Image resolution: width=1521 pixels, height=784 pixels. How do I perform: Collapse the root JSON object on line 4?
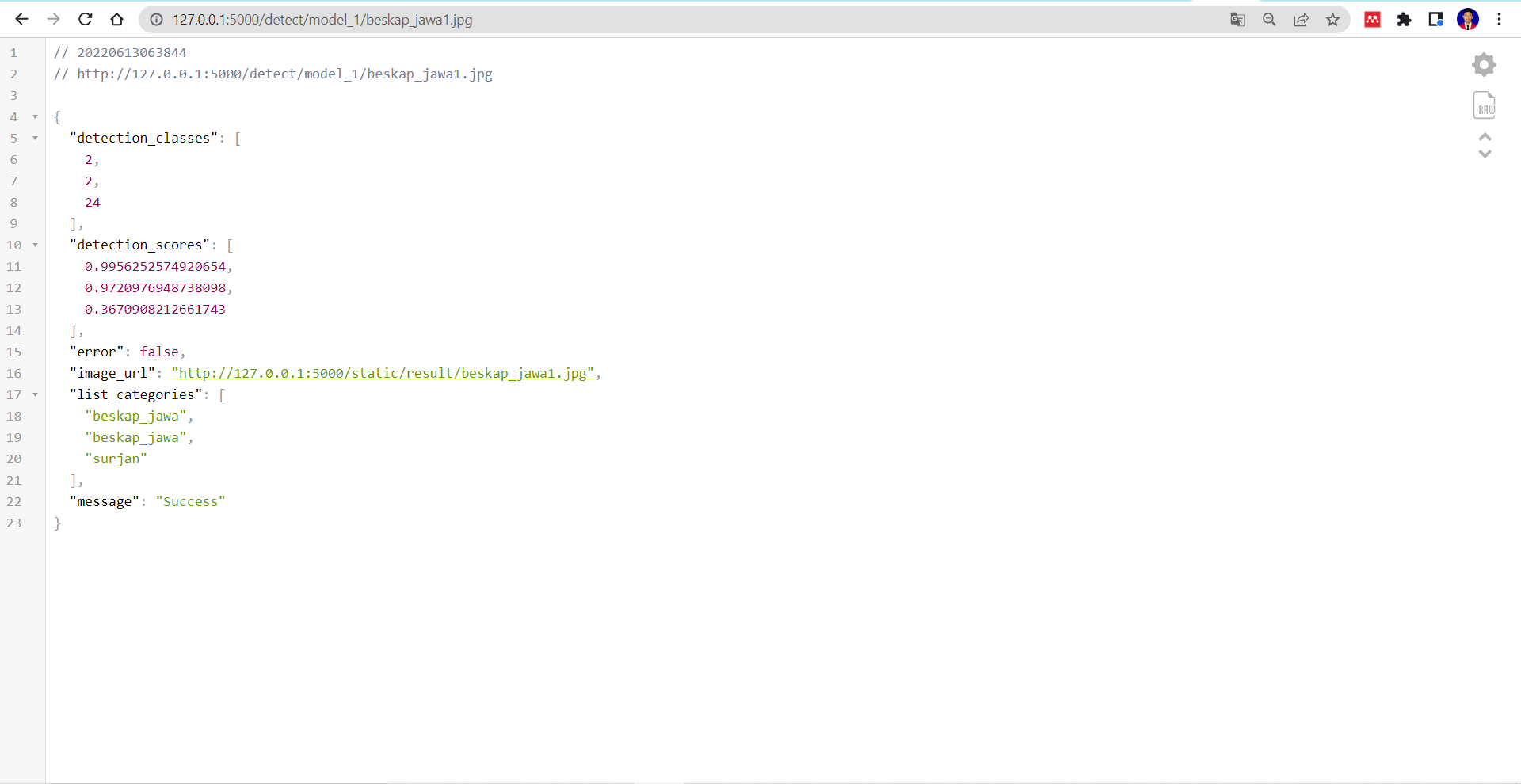pyautogui.click(x=35, y=116)
